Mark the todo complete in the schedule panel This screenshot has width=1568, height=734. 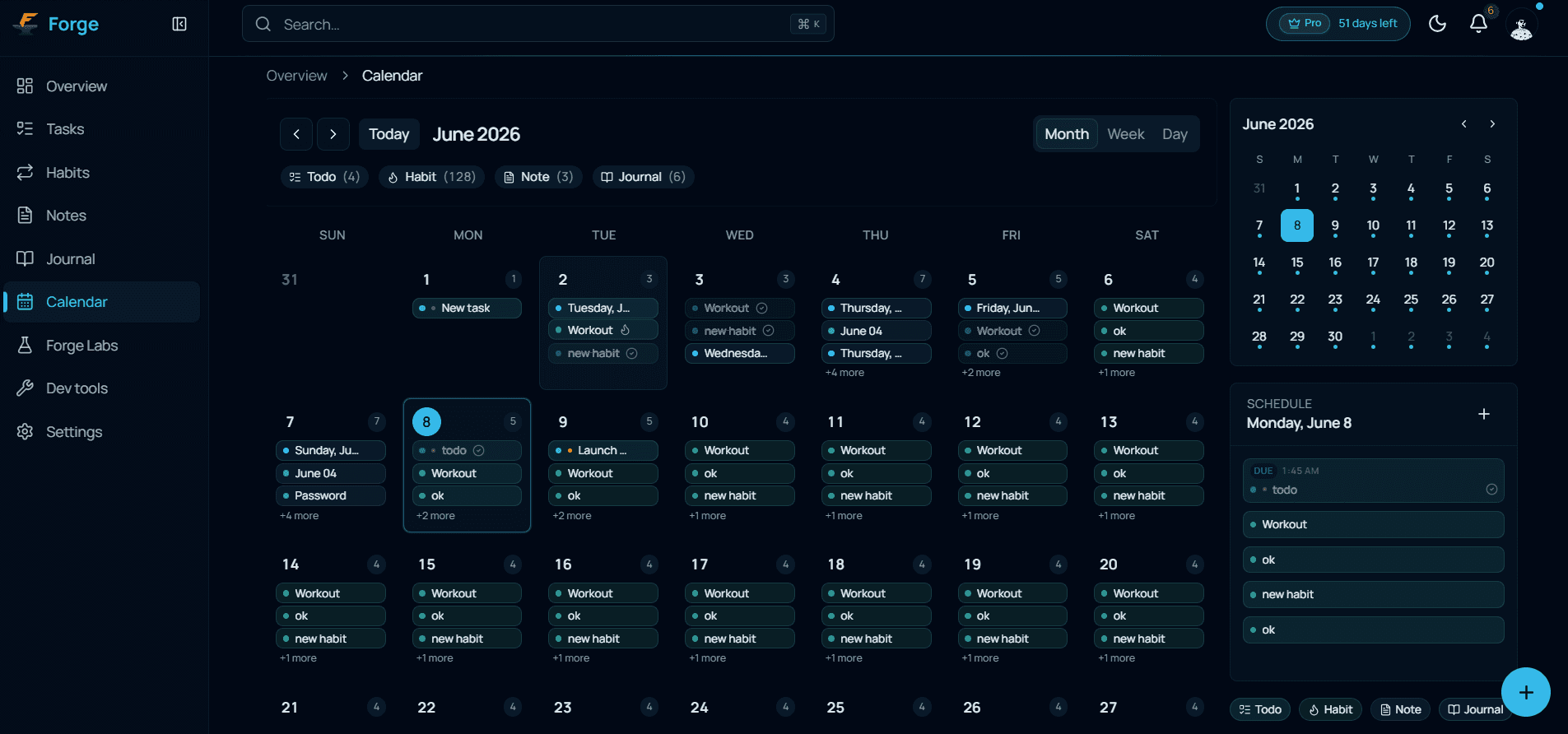1491,490
